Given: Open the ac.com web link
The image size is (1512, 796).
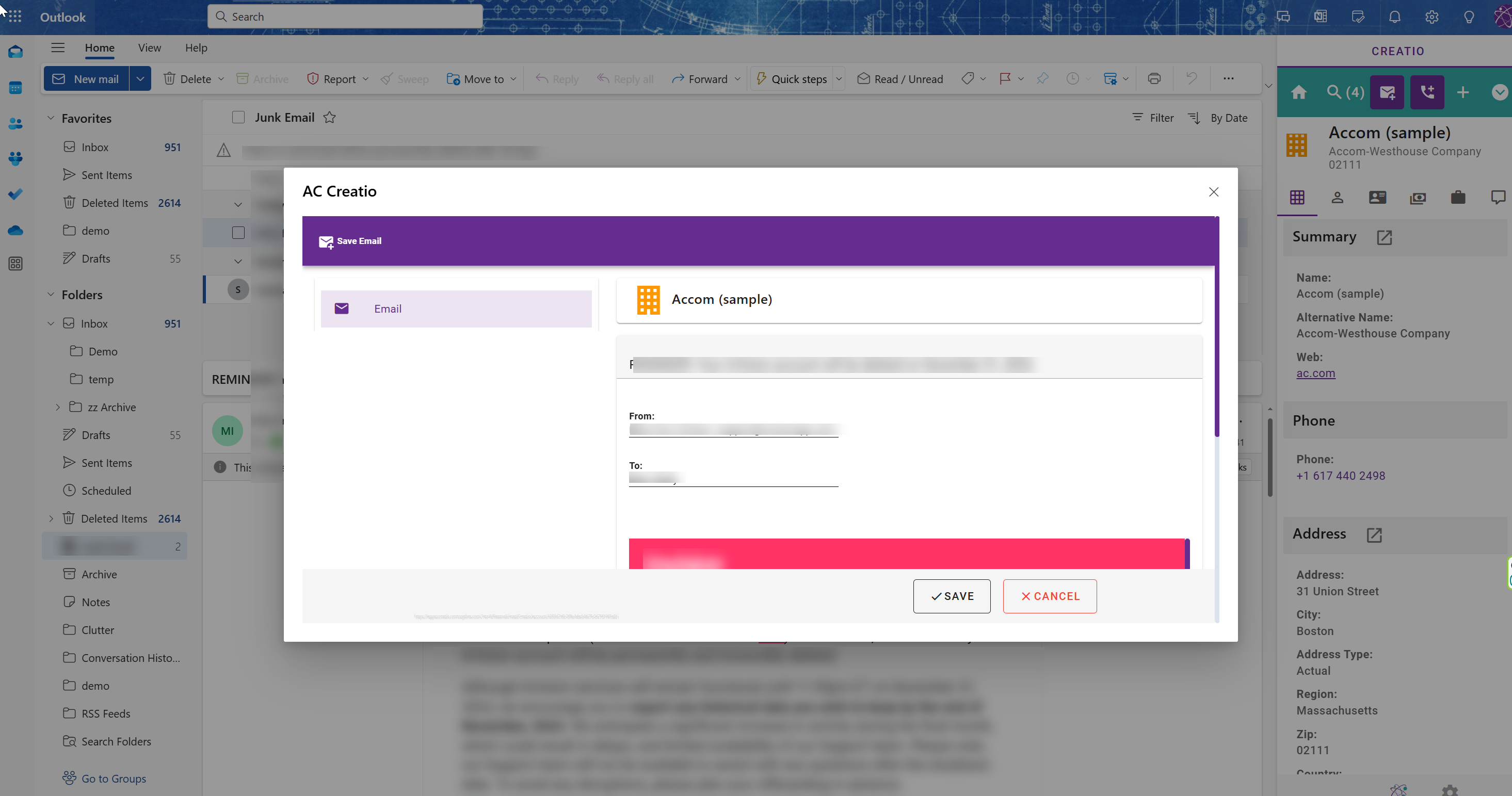Looking at the screenshot, I should 1315,373.
